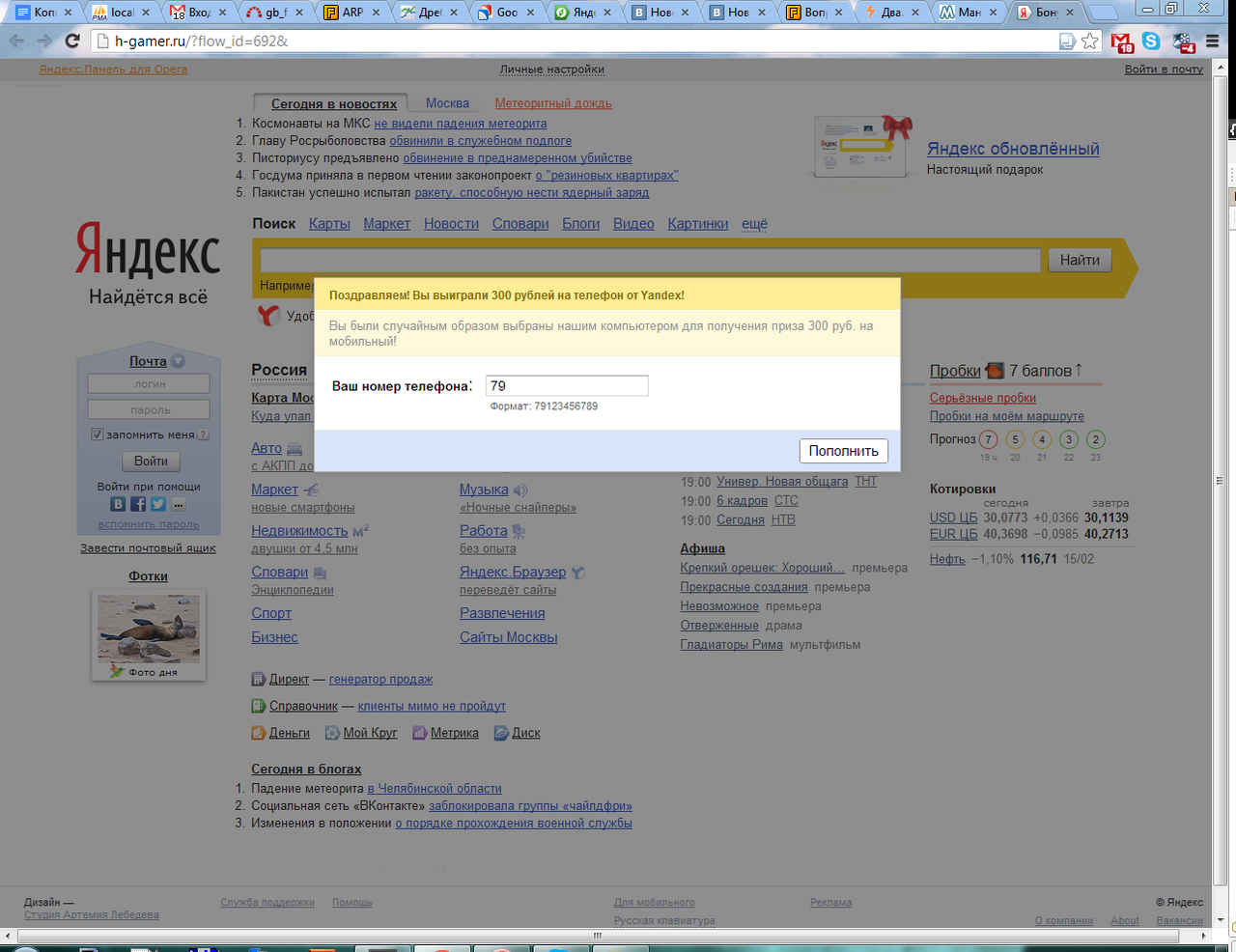Click the Деньги service icon
The image size is (1236, 952).
(258, 733)
